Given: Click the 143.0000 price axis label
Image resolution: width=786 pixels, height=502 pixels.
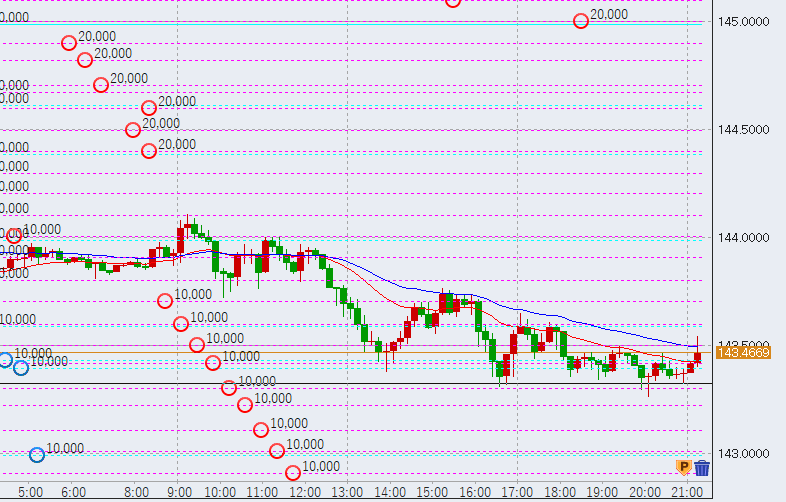Looking at the screenshot, I should tap(743, 454).
